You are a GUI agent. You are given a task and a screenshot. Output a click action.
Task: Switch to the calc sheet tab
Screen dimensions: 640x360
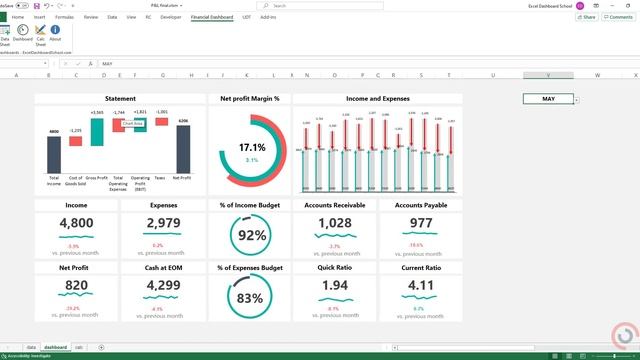(x=79, y=347)
